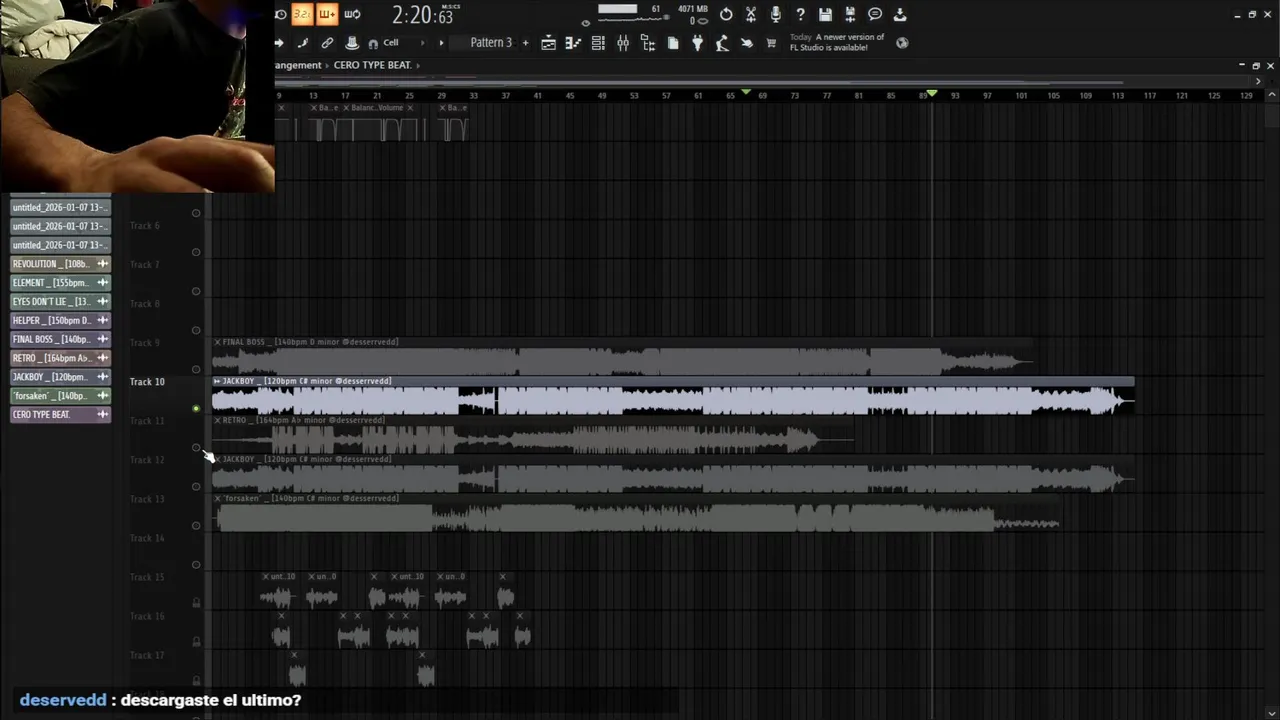The image size is (1280, 720).
Task: Mute Track 13 with its circle toggle
Action: point(196,525)
